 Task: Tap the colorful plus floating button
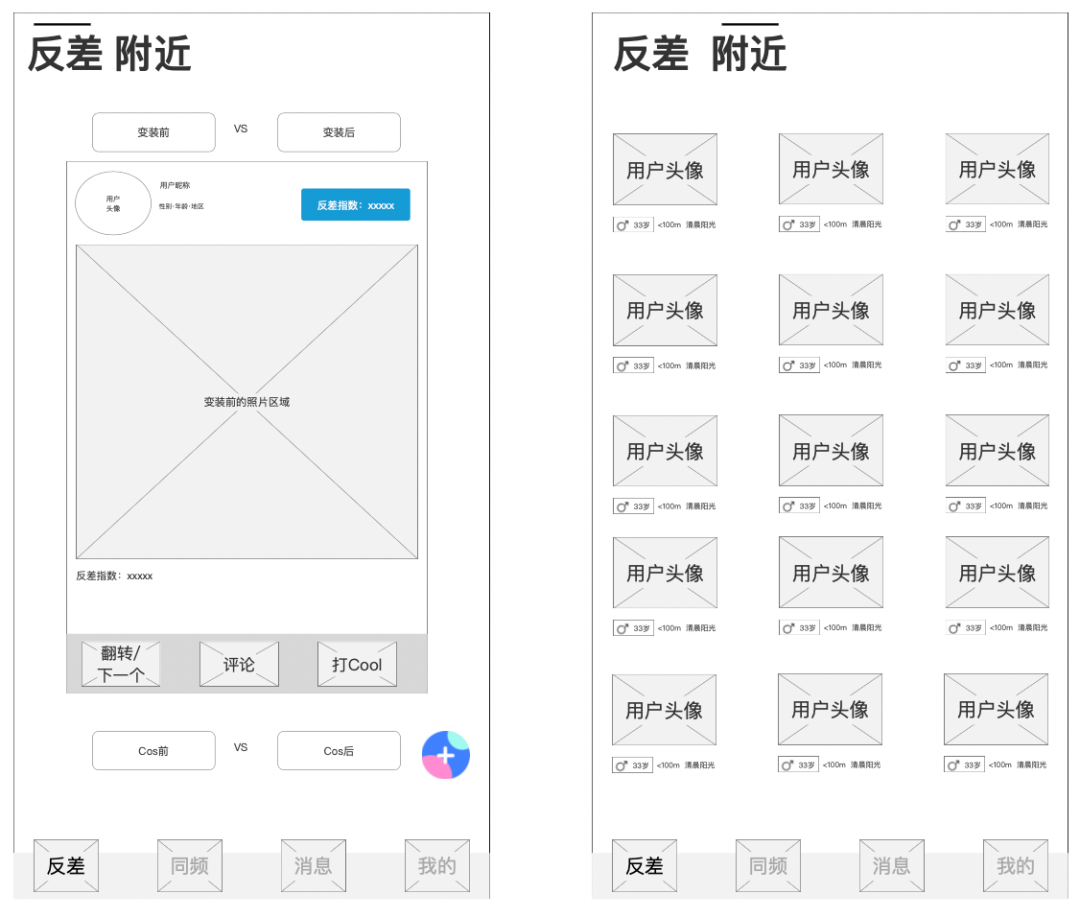tap(446, 755)
